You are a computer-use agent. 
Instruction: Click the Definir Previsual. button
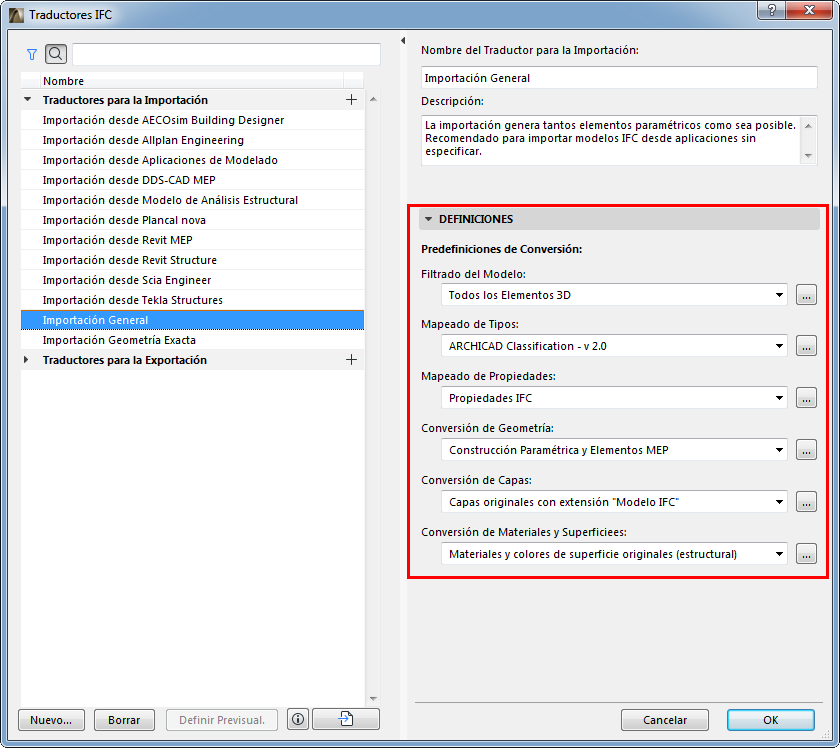222,720
